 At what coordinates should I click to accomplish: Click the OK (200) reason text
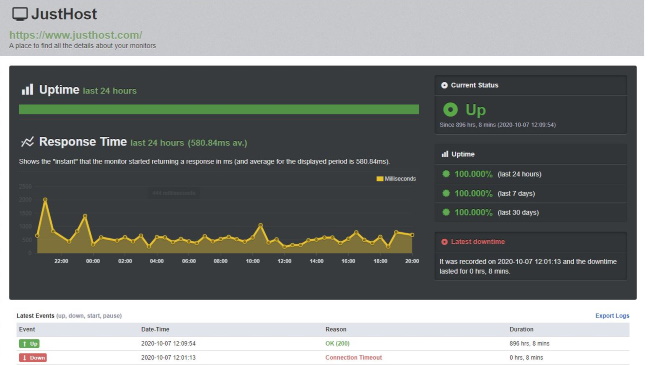(x=337, y=343)
